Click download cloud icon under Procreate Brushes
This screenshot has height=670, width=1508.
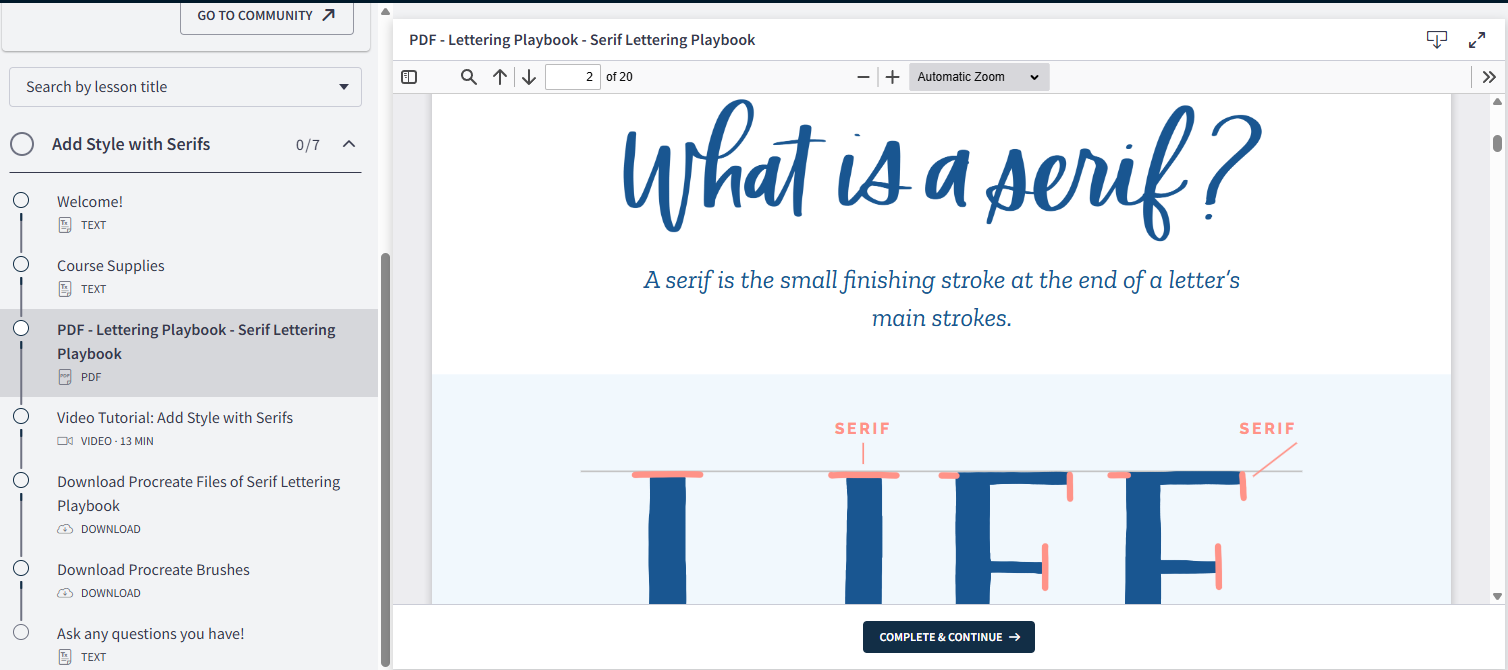point(65,593)
